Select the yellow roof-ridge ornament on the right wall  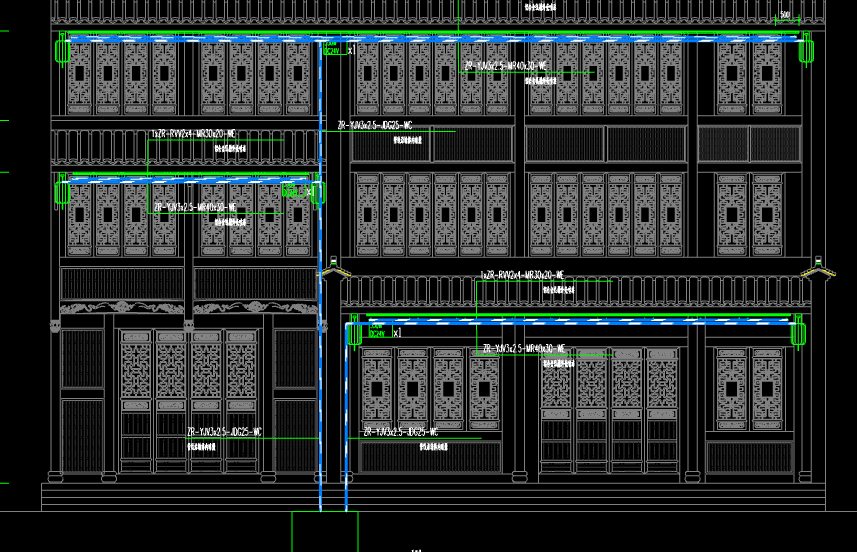[x=818, y=268]
